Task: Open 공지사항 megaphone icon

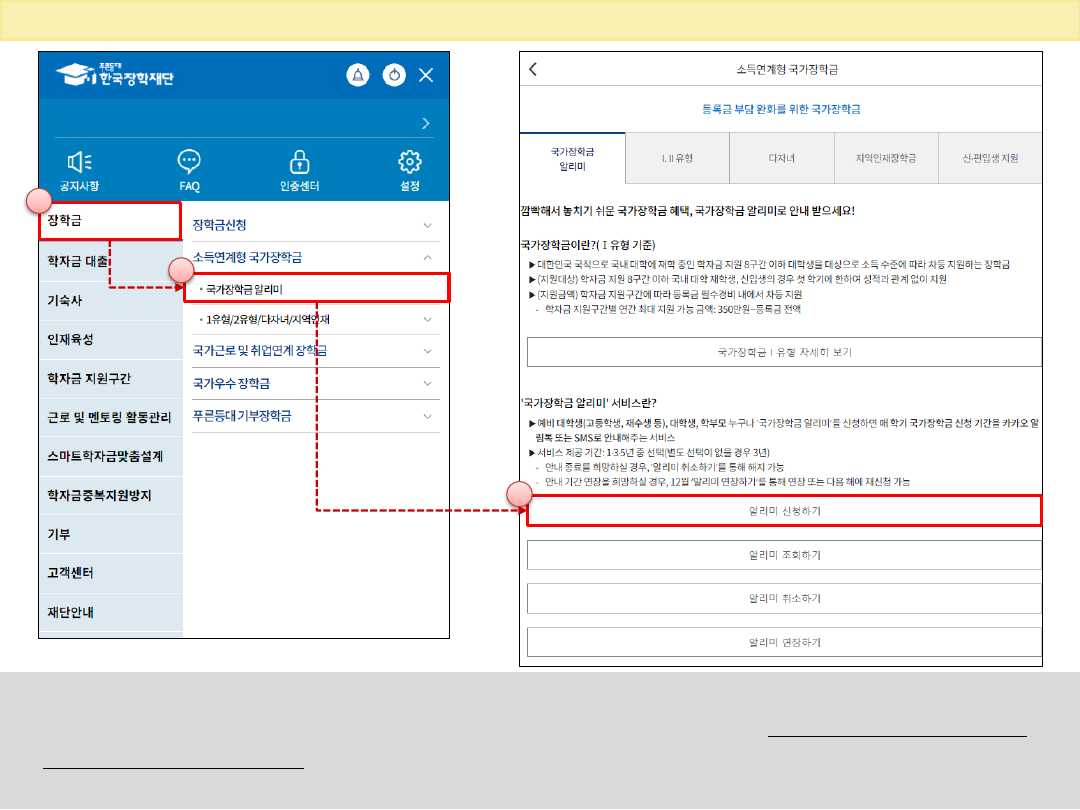Action: 79,162
